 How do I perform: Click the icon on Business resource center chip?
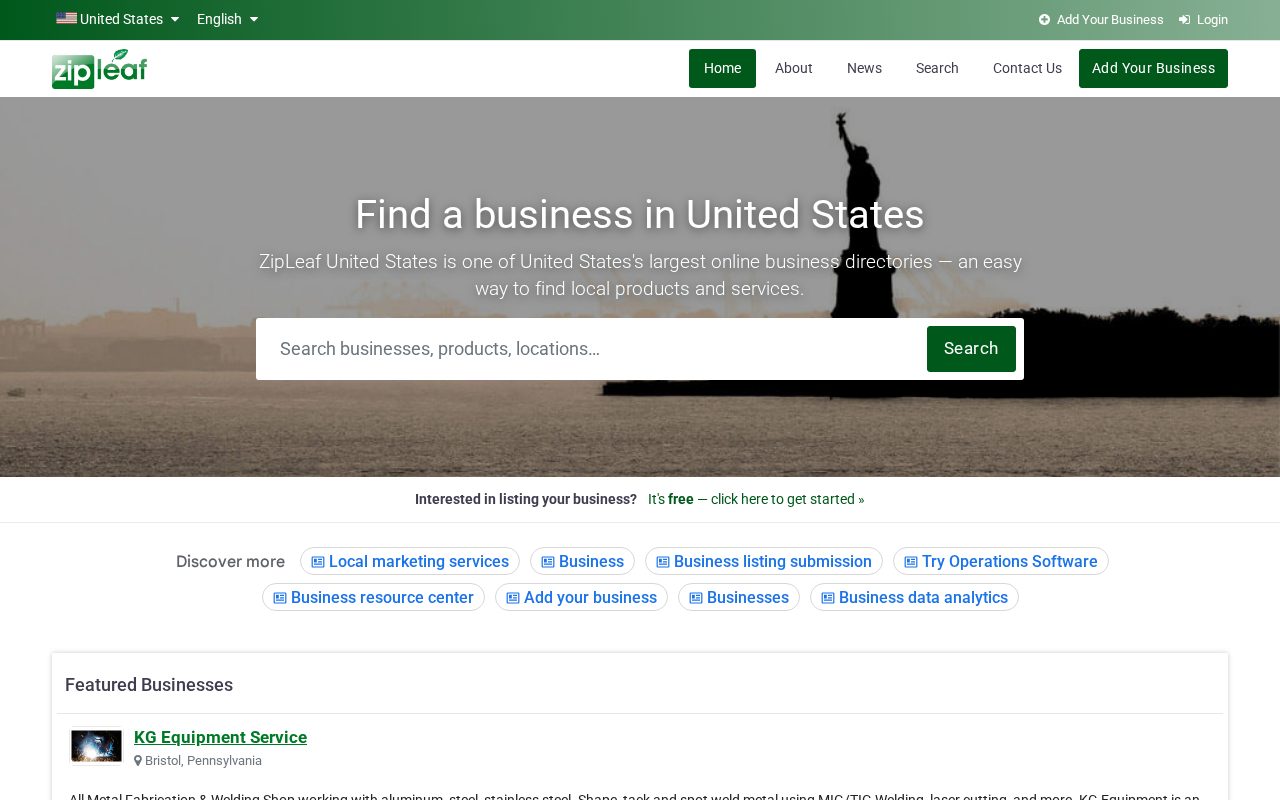[280, 598]
